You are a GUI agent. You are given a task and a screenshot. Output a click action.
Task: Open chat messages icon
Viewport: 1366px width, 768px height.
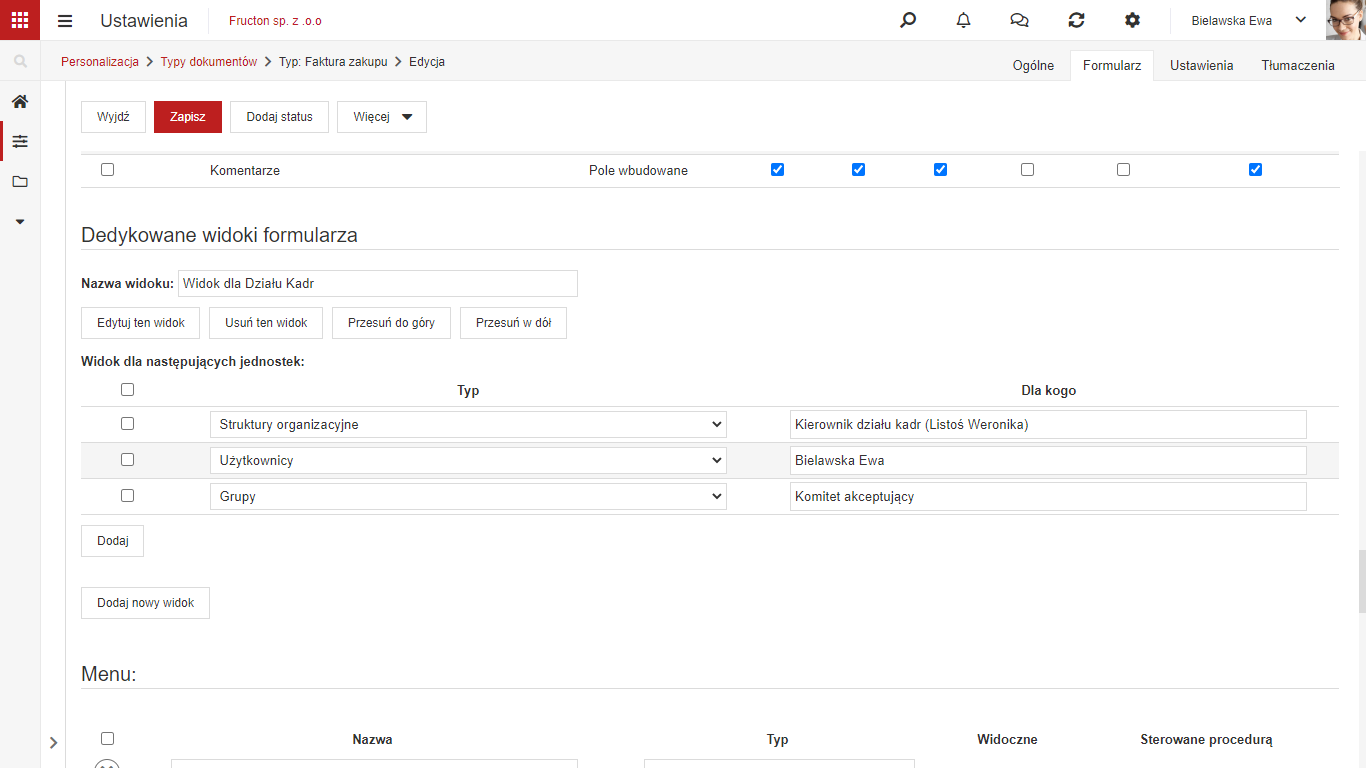point(1019,20)
